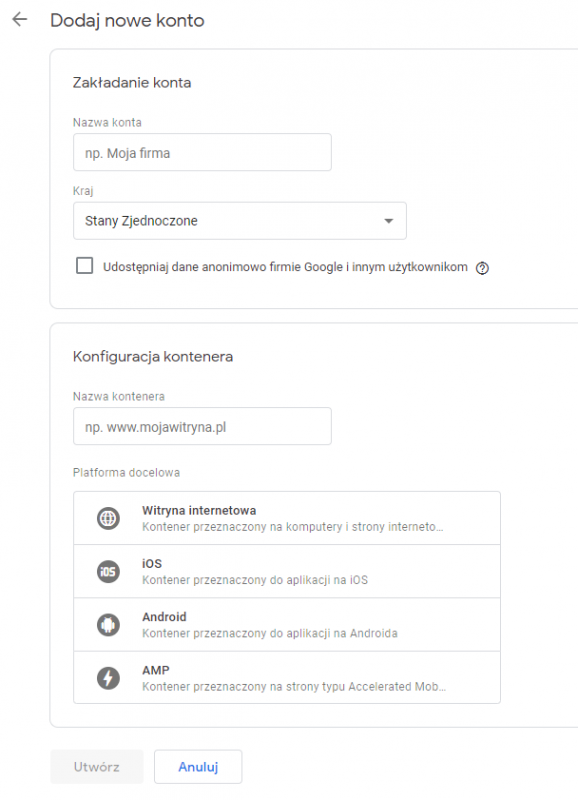Image resolution: width=578 pixels, height=800 pixels.
Task: Expand the Stany Zjednoczone selection box
Action: (x=240, y=221)
